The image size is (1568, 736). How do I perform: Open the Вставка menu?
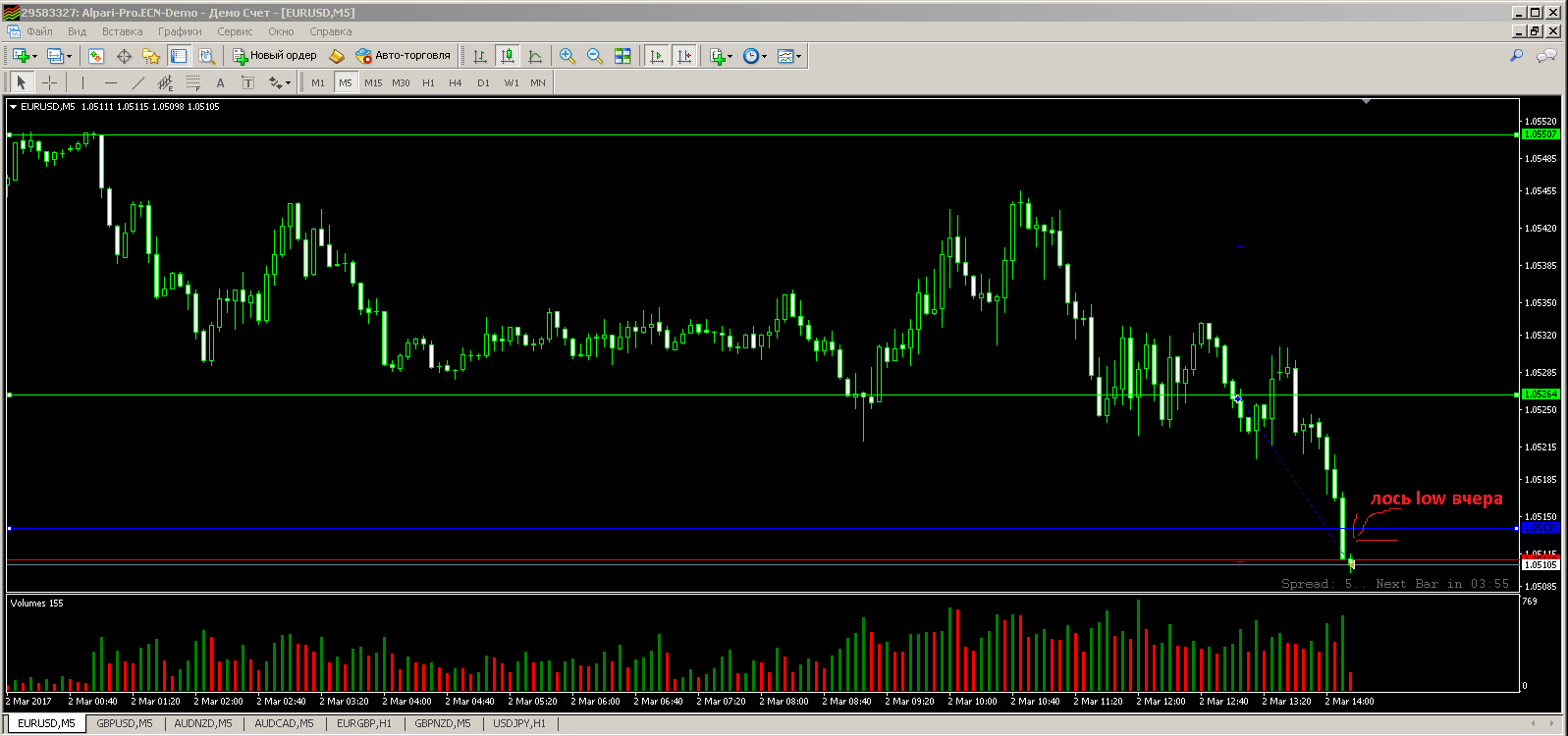click(x=123, y=31)
